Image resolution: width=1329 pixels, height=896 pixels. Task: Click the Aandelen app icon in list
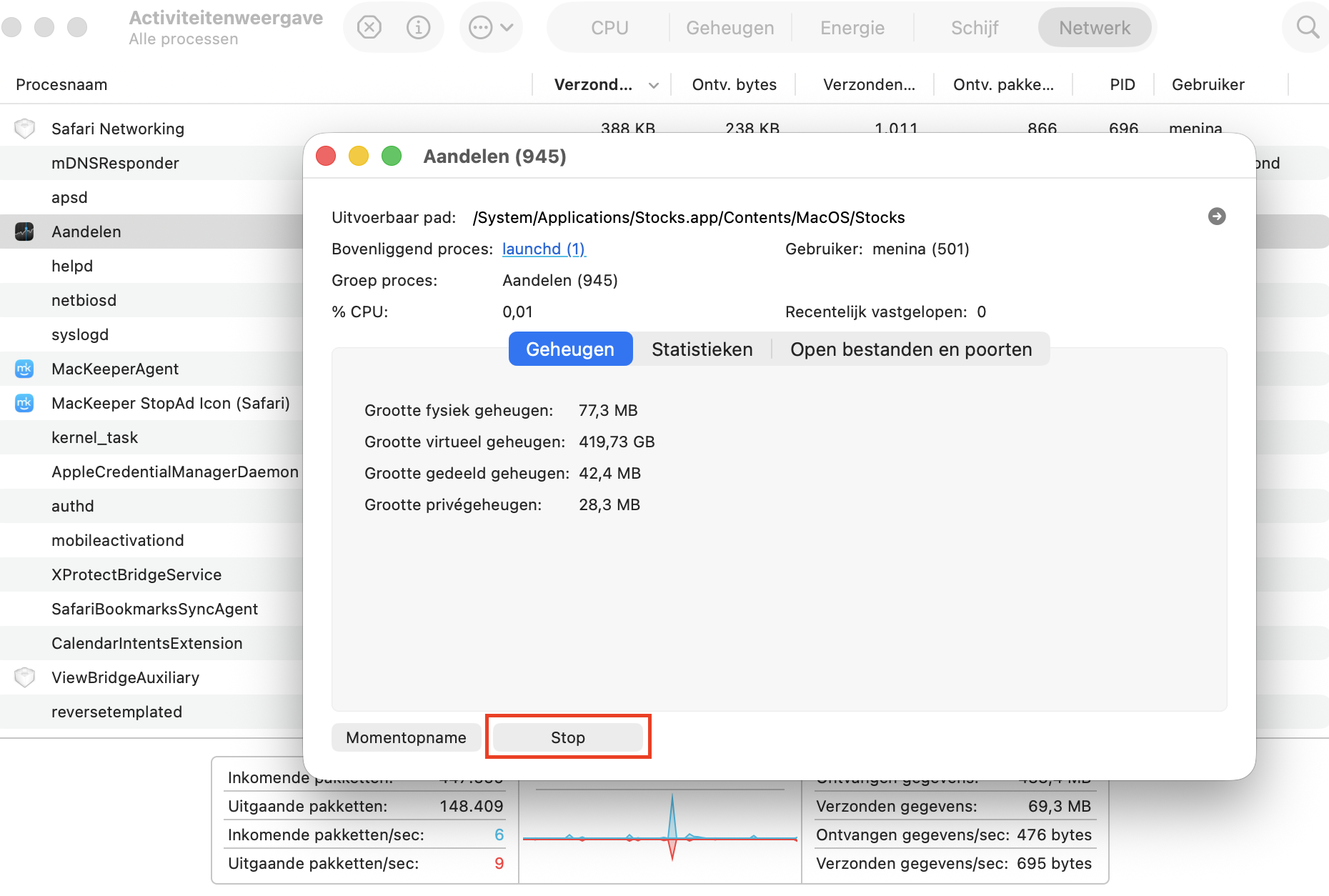24,232
